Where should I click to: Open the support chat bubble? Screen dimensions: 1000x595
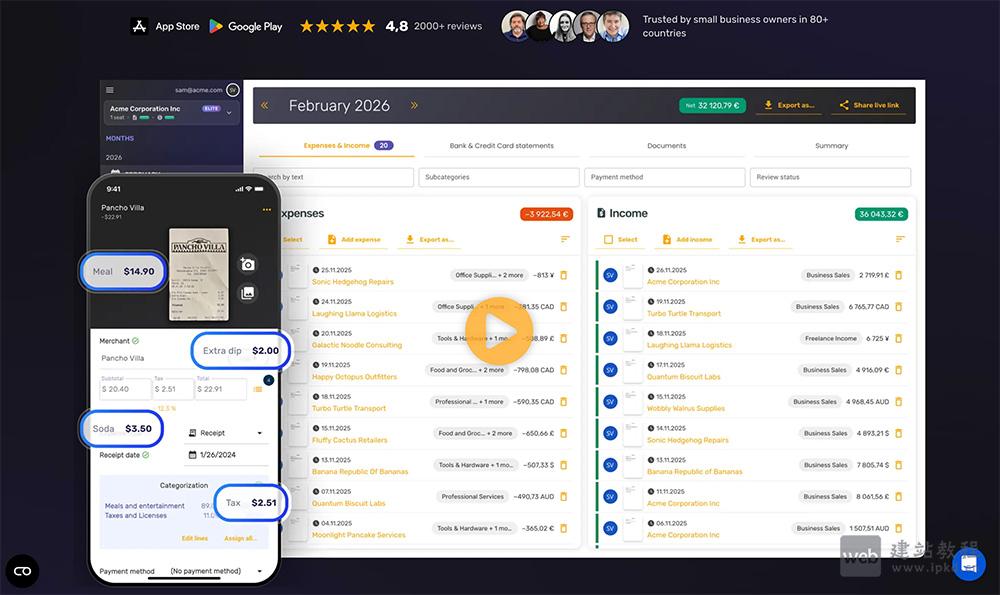pyautogui.click(x=968, y=564)
